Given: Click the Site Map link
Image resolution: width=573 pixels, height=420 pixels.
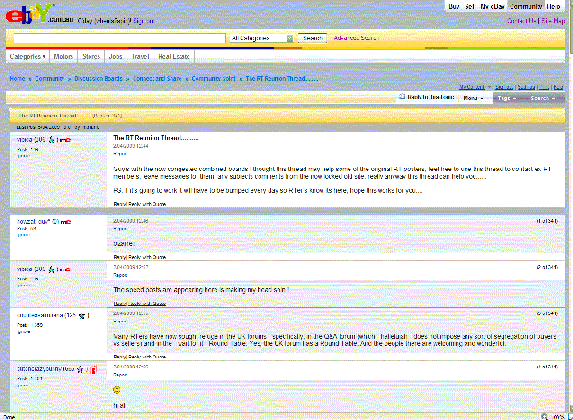Looking at the screenshot, I should [553, 21].
